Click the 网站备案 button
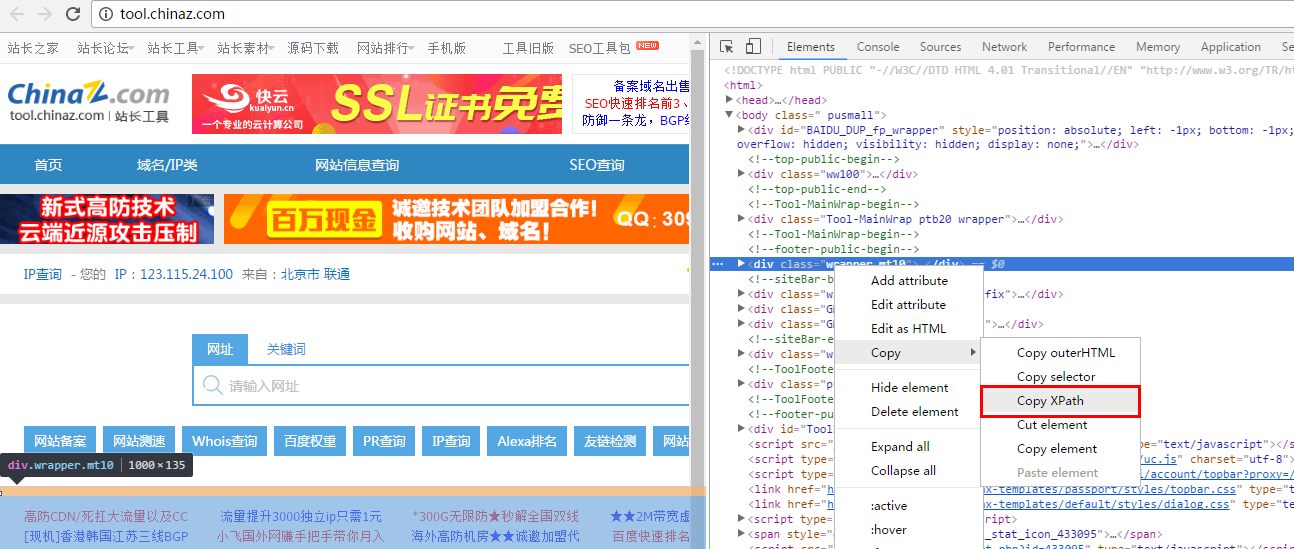The height and width of the screenshot is (549, 1294). coord(60,441)
